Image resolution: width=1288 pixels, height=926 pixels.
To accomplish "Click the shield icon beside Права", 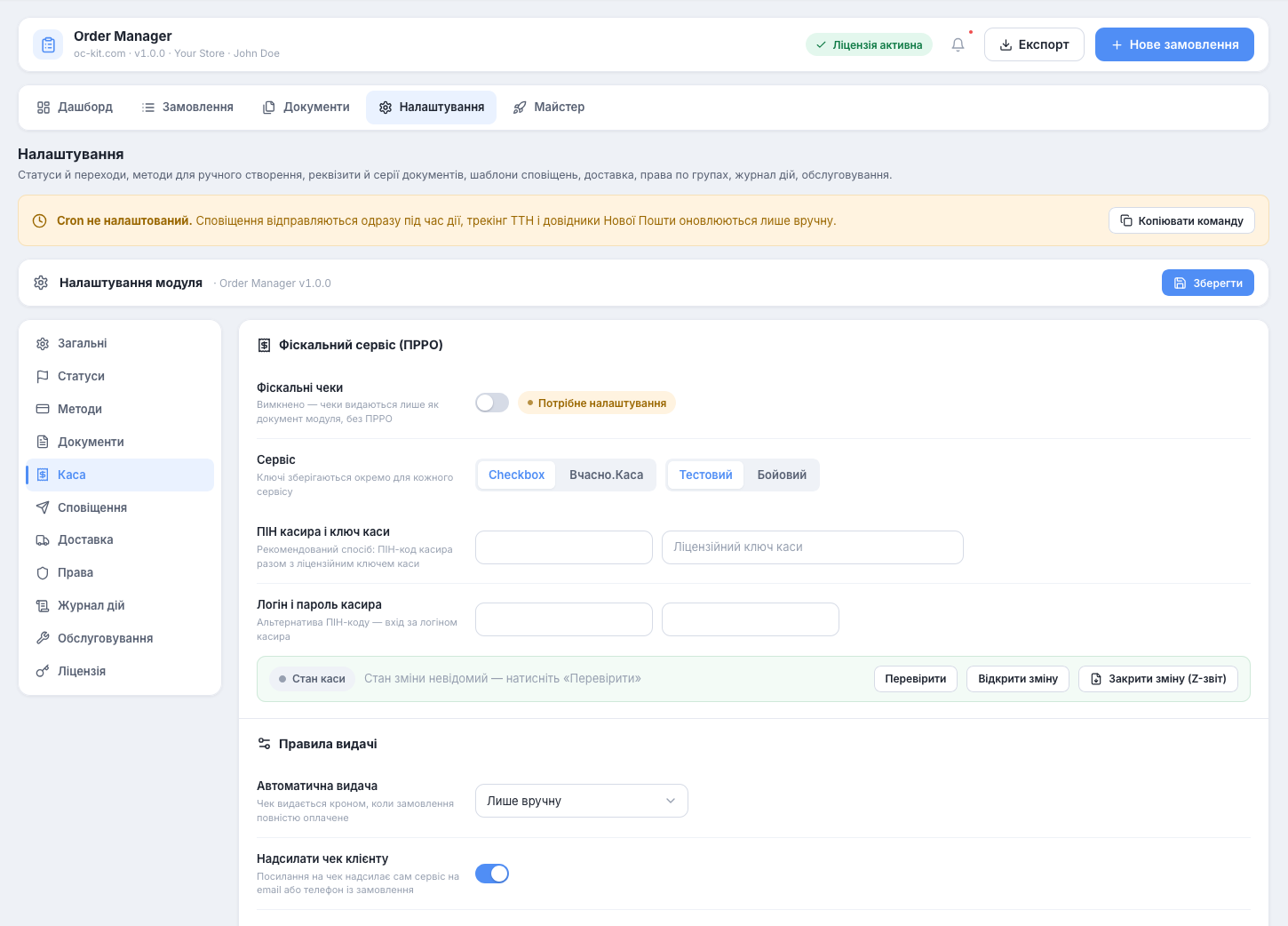I will [43, 573].
